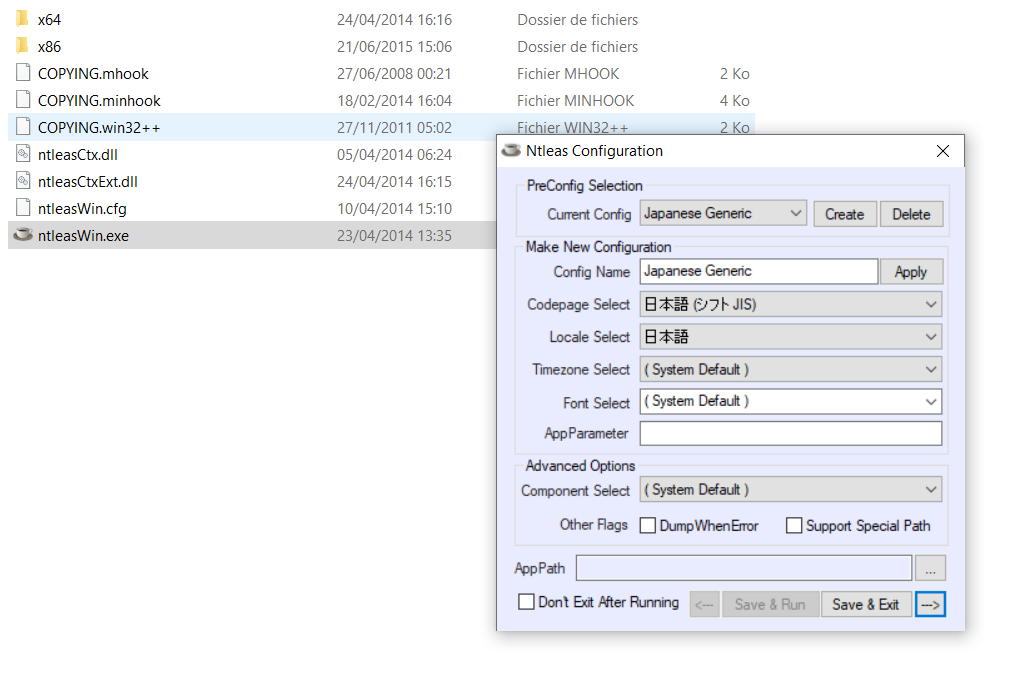Click the Ntleas Configuration title bar icon

click(x=511, y=151)
